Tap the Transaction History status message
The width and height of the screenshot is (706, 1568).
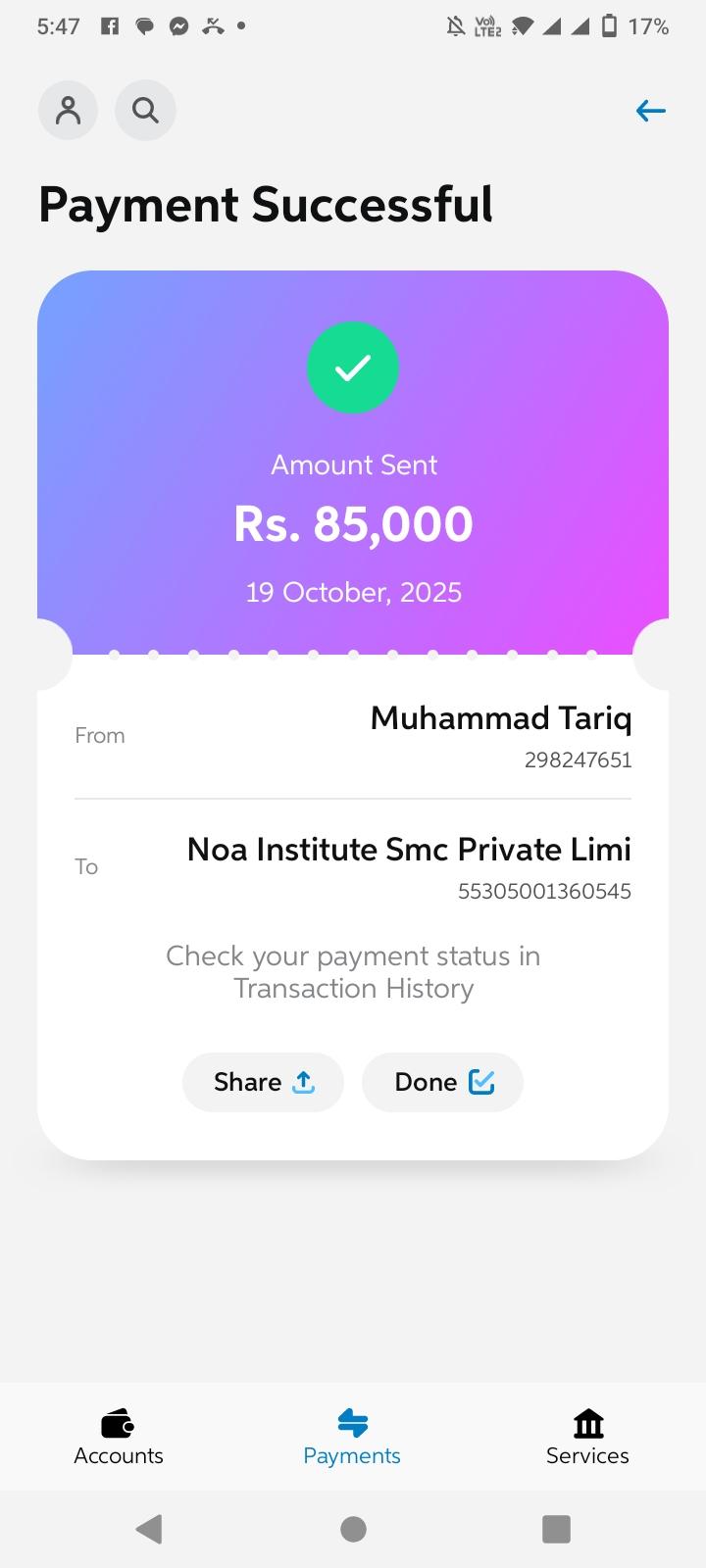(353, 972)
